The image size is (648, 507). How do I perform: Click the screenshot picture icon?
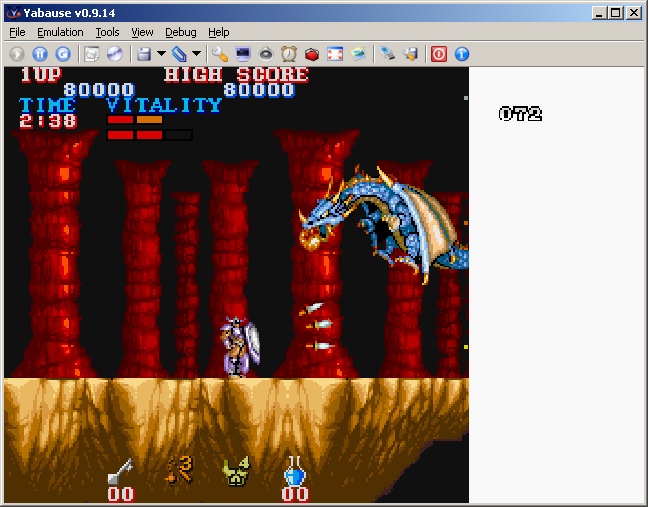[358, 54]
